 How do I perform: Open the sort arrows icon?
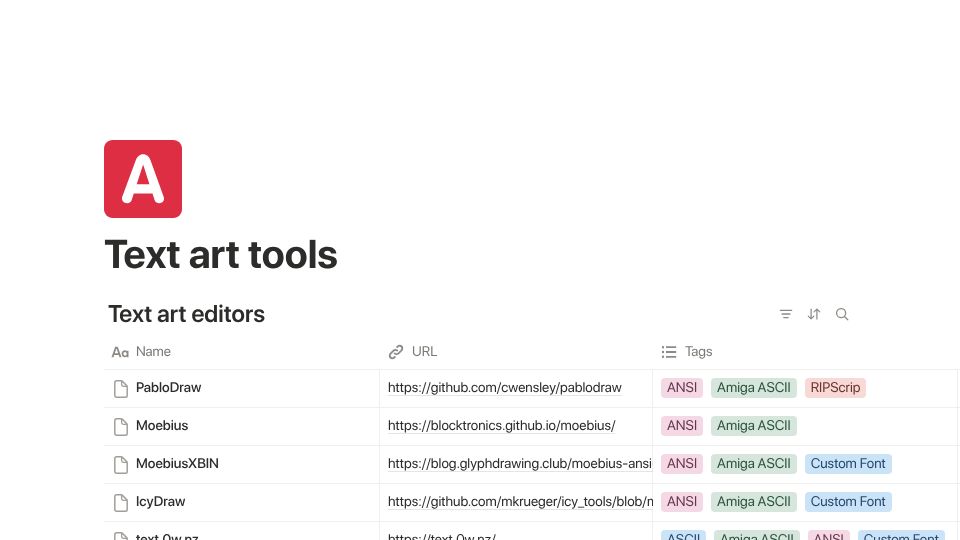coord(814,314)
